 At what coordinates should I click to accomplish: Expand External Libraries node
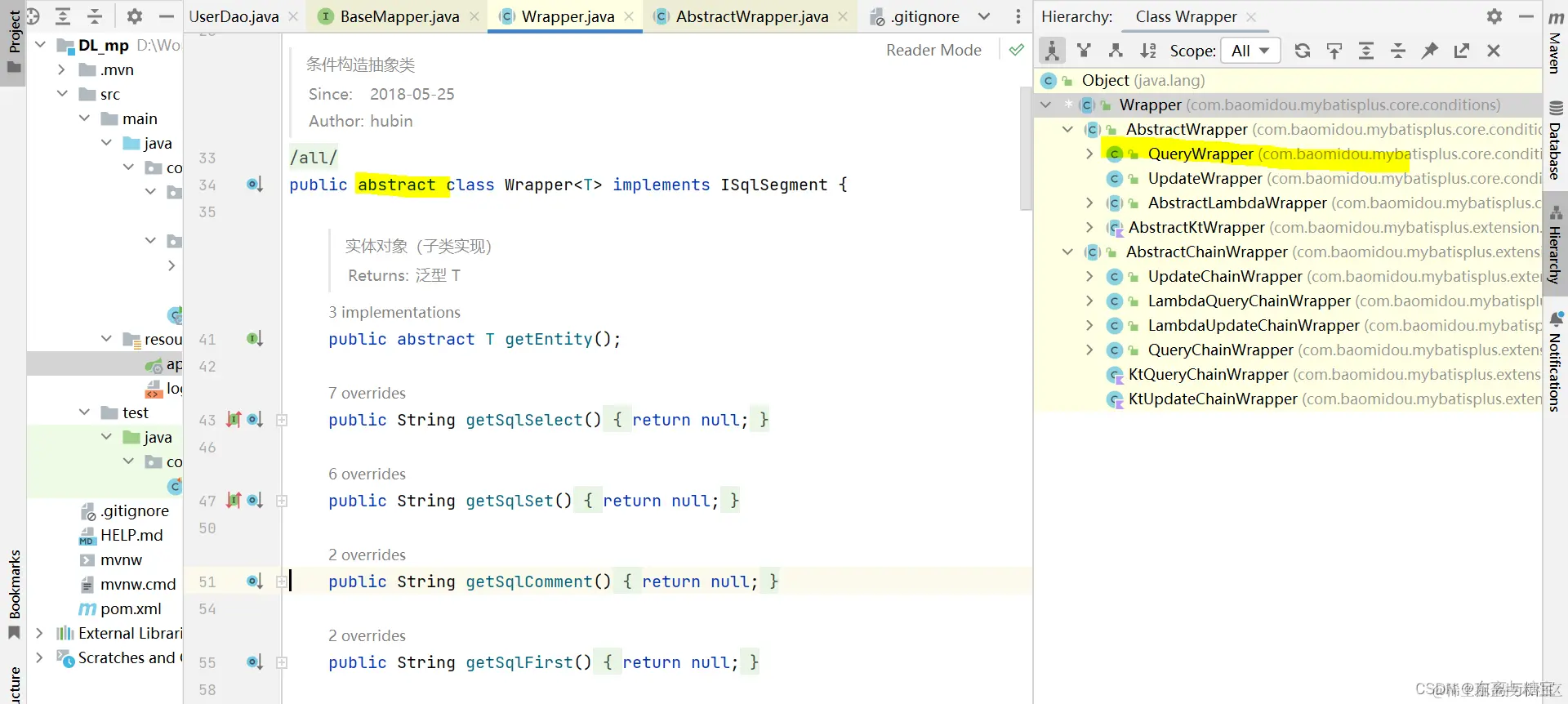point(39,633)
